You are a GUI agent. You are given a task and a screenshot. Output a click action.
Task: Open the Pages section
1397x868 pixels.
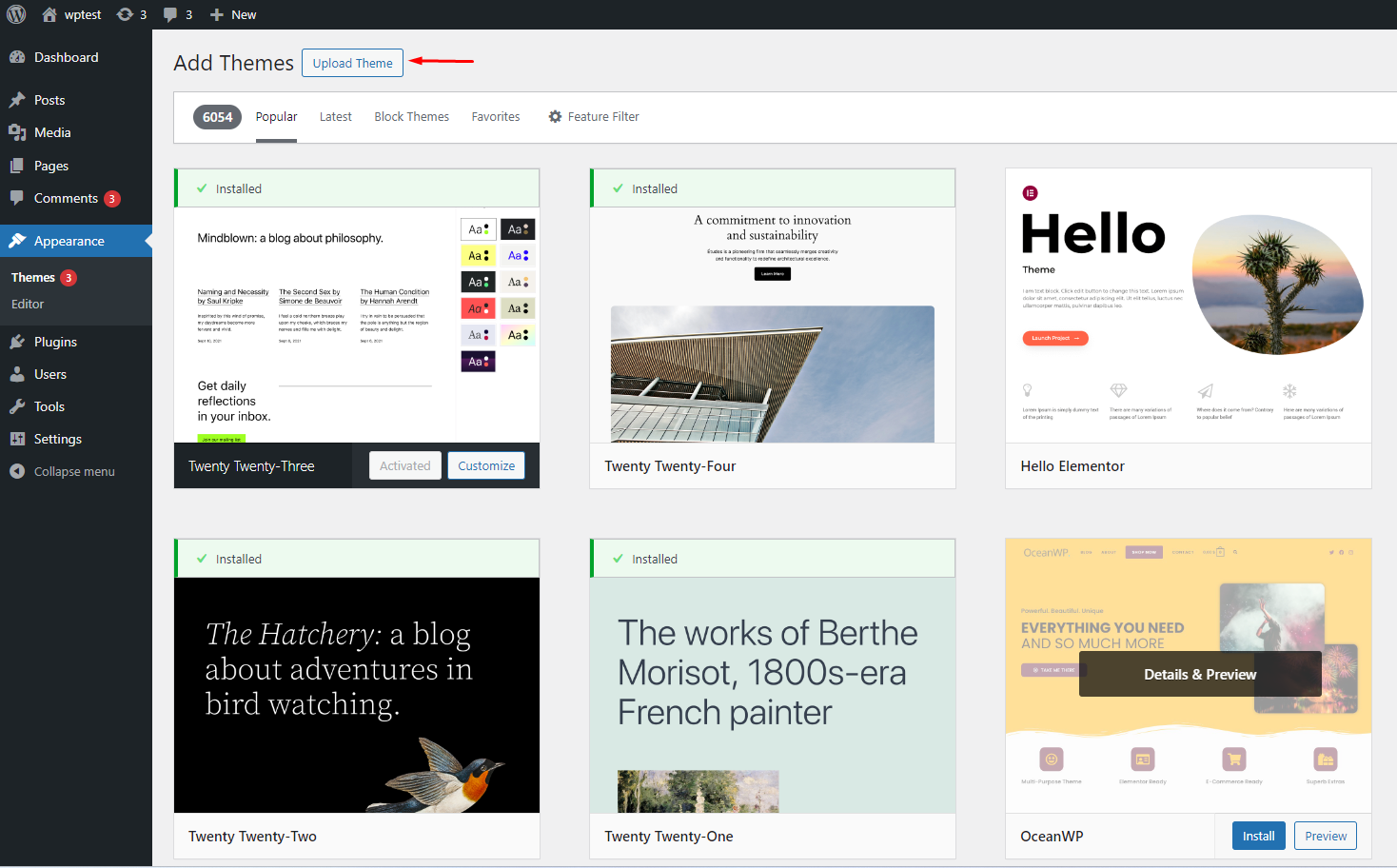76,166
